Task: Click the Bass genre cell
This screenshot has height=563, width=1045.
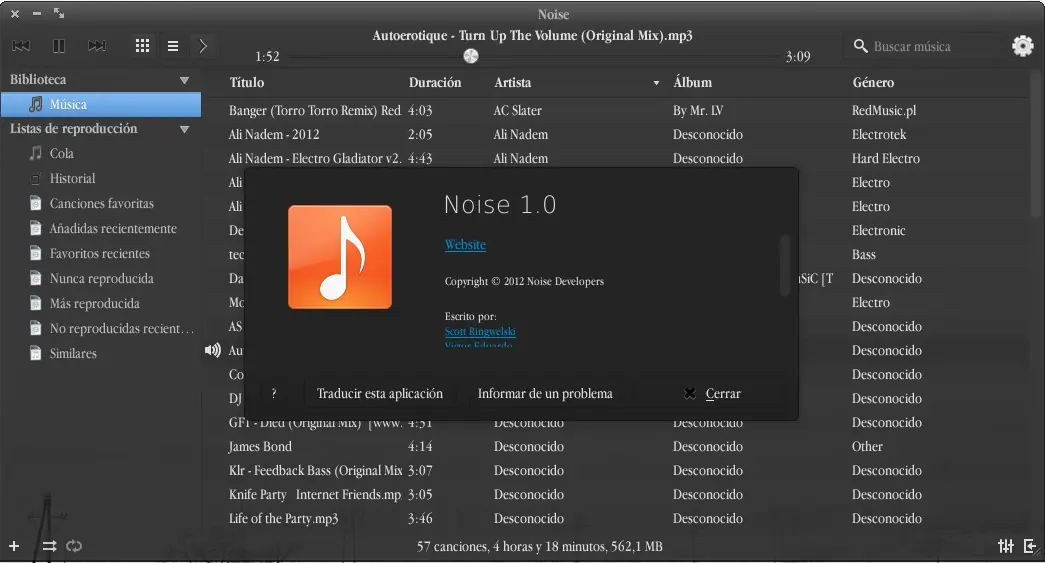Action: [x=864, y=255]
